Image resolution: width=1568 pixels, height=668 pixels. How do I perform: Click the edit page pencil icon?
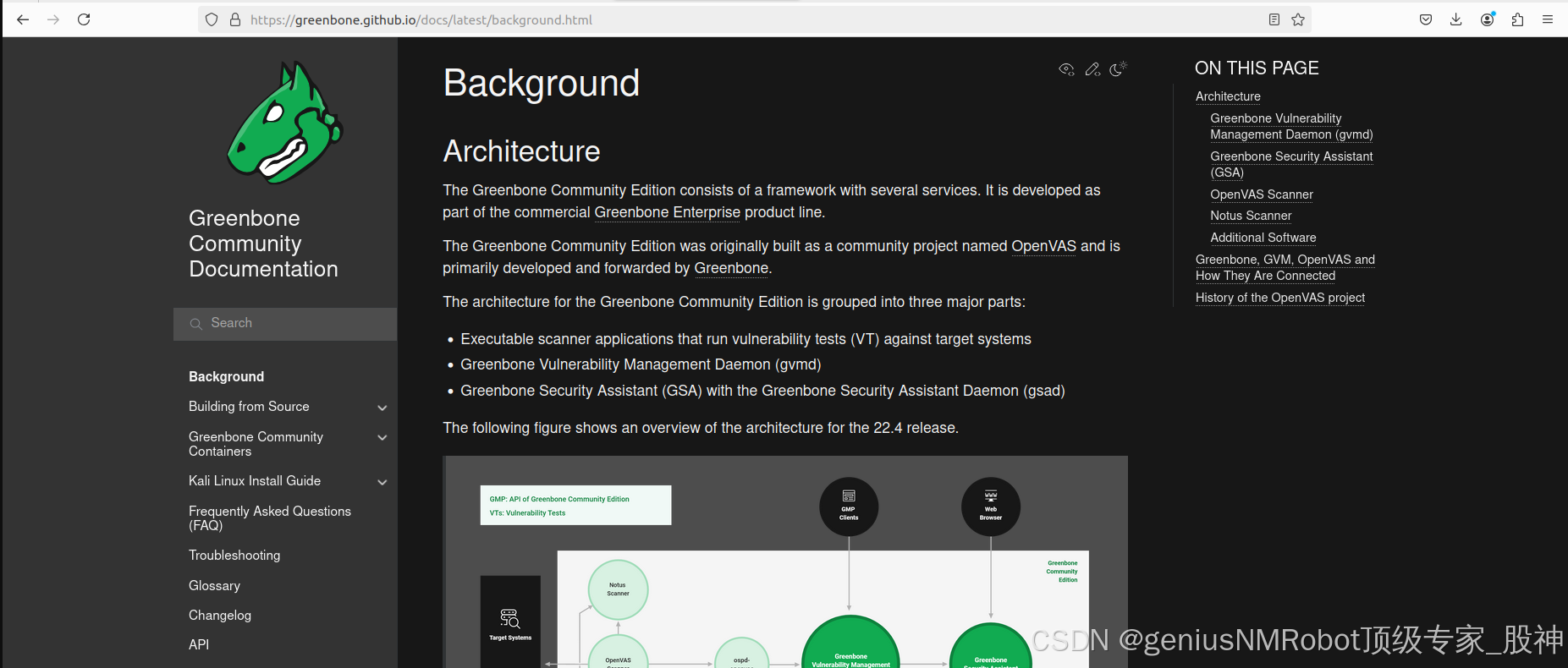tap(1092, 69)
